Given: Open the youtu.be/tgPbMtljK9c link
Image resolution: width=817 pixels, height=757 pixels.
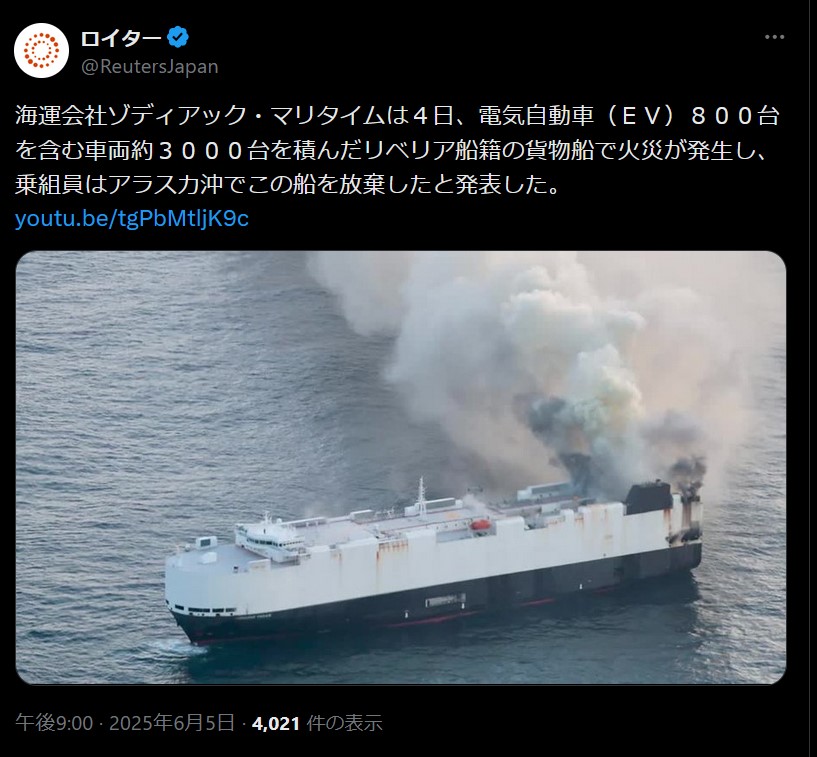Looking at the screenshot, I should click(x=132, y=219).
